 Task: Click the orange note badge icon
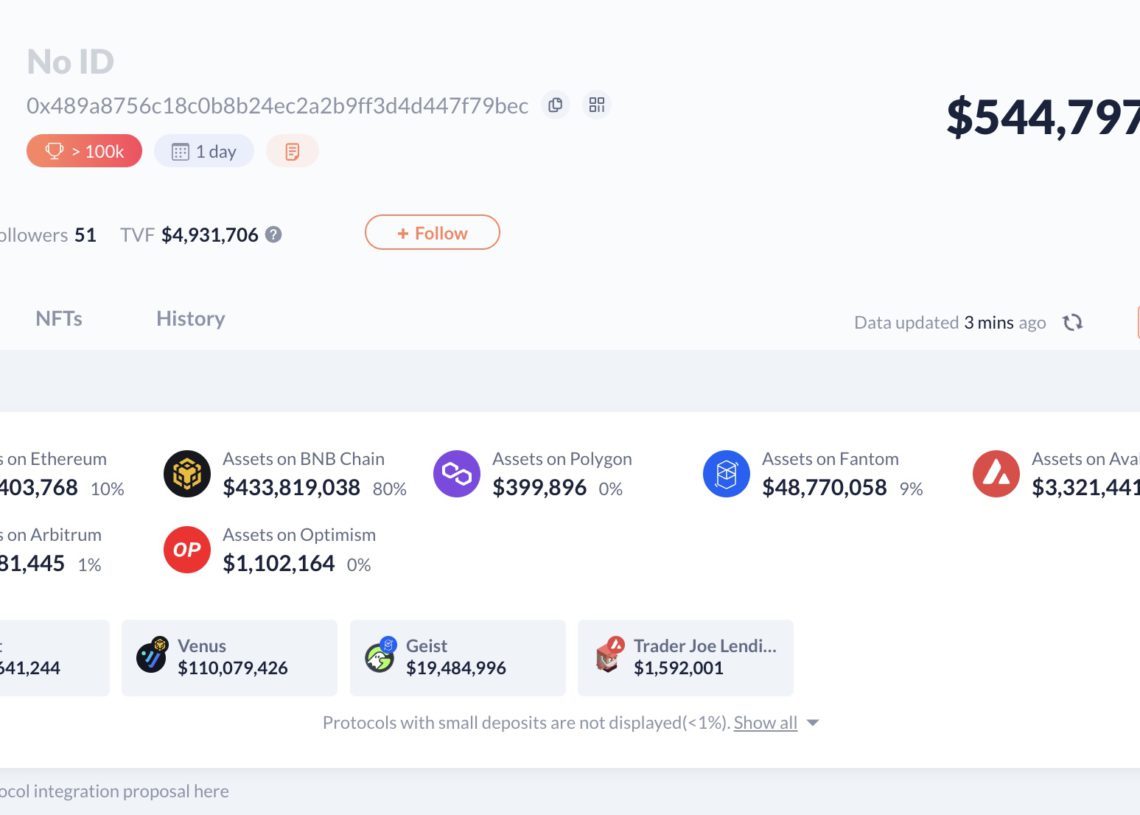(292, 151)
